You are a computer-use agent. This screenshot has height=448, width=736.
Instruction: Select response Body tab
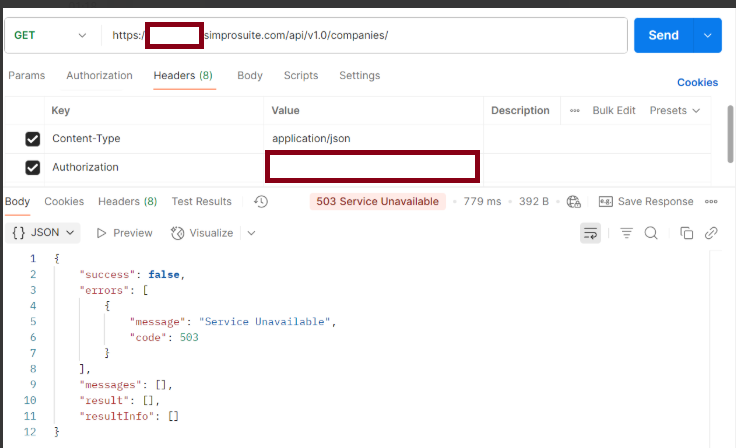17,201
